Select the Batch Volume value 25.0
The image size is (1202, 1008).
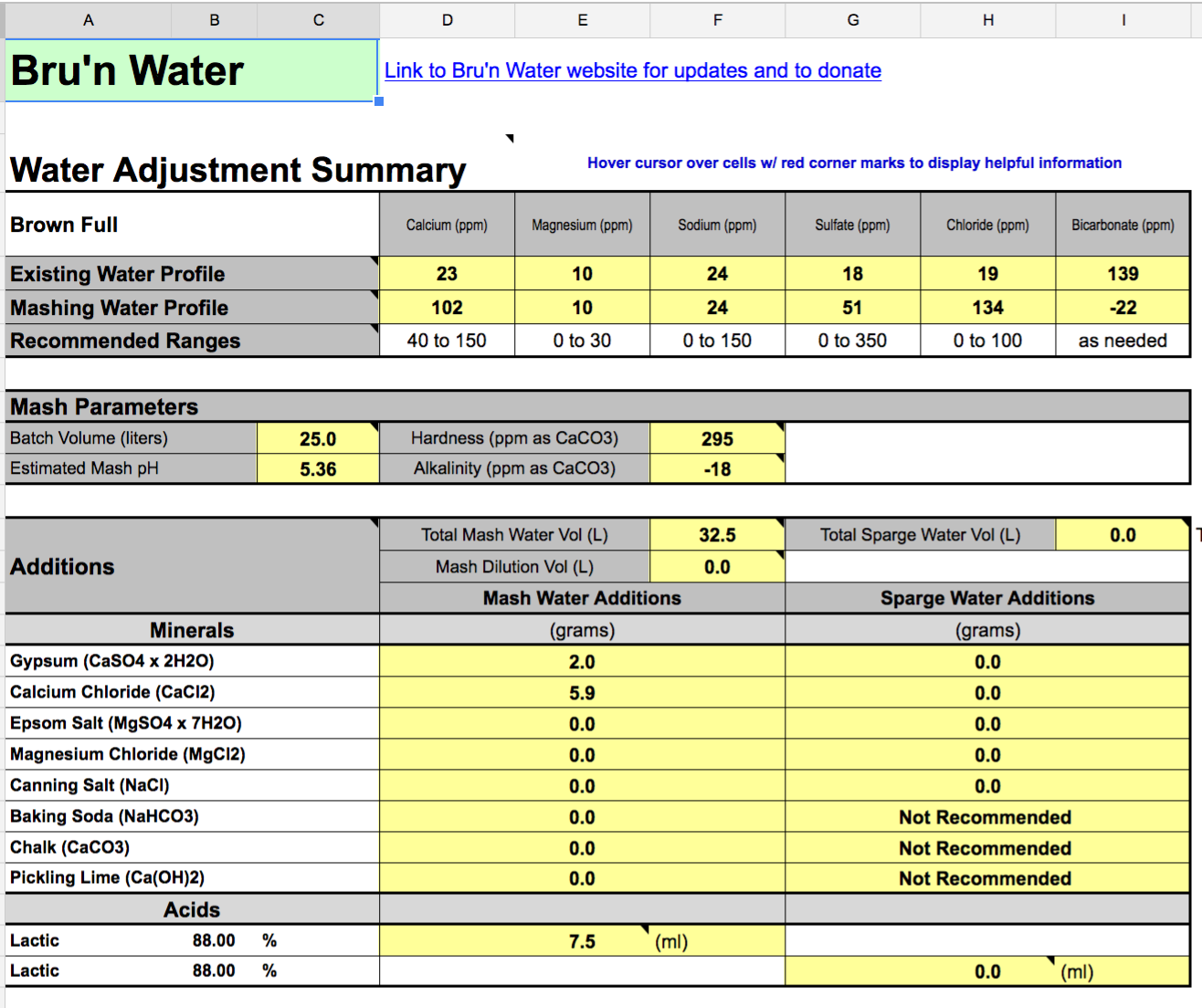click(318, 438)
